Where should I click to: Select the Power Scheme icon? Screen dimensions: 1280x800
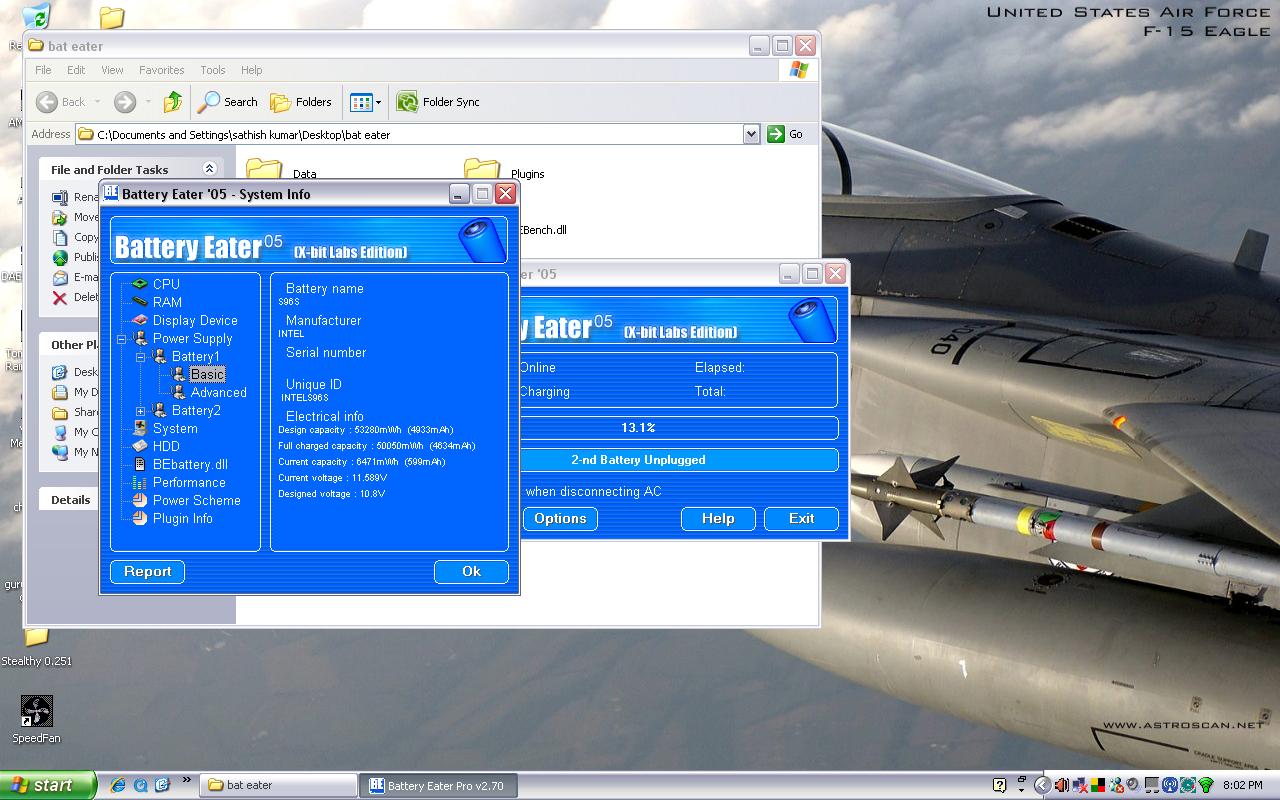pyautogui.click(x=140, y=501)
